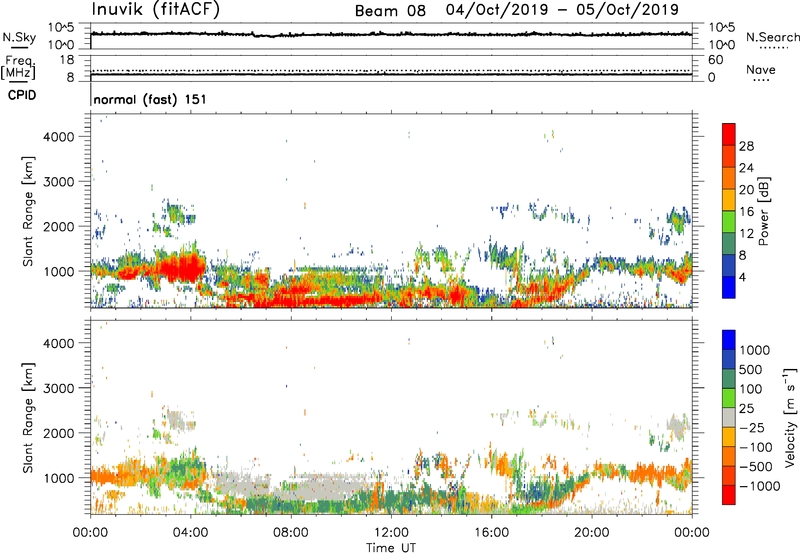Click the 'Inuvik (fitACF)' plot title

click(156, 10)
